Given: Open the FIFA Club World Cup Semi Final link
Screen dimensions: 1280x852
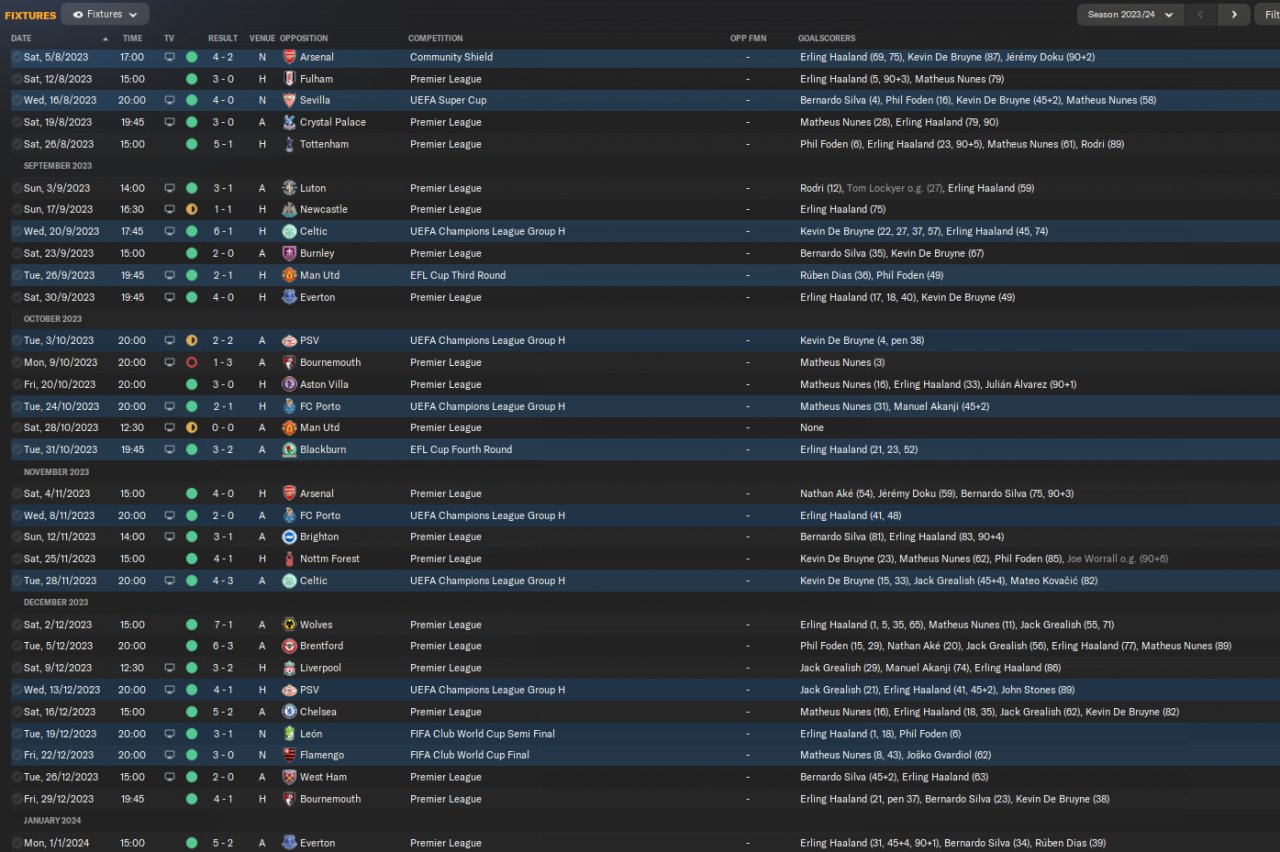Looking at the screenshot, I should click(482, 734).
